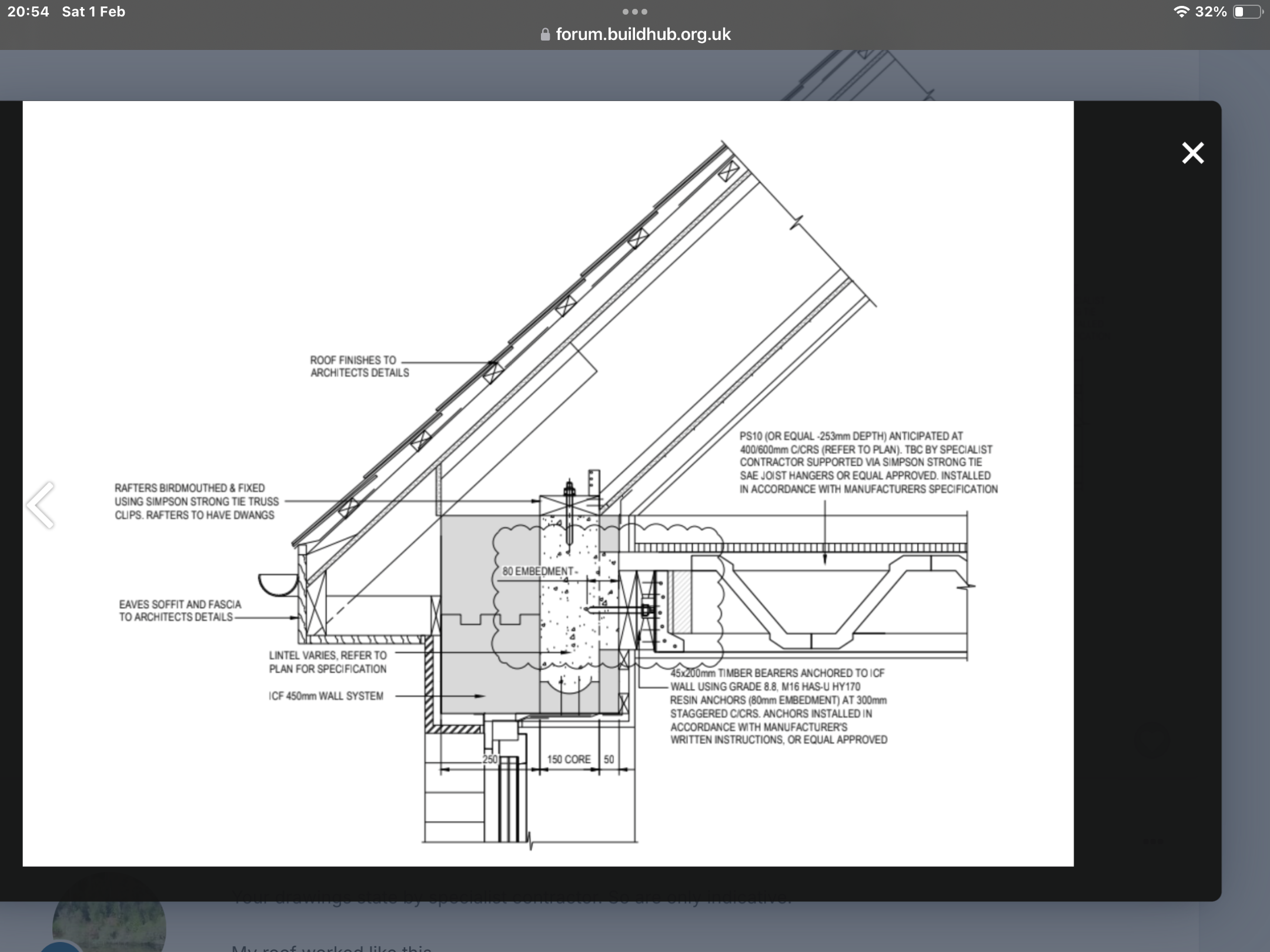
Task: Tap the 'EAVES SOFFIT AND FASCIA' annotation
Action: click(180, 611)
